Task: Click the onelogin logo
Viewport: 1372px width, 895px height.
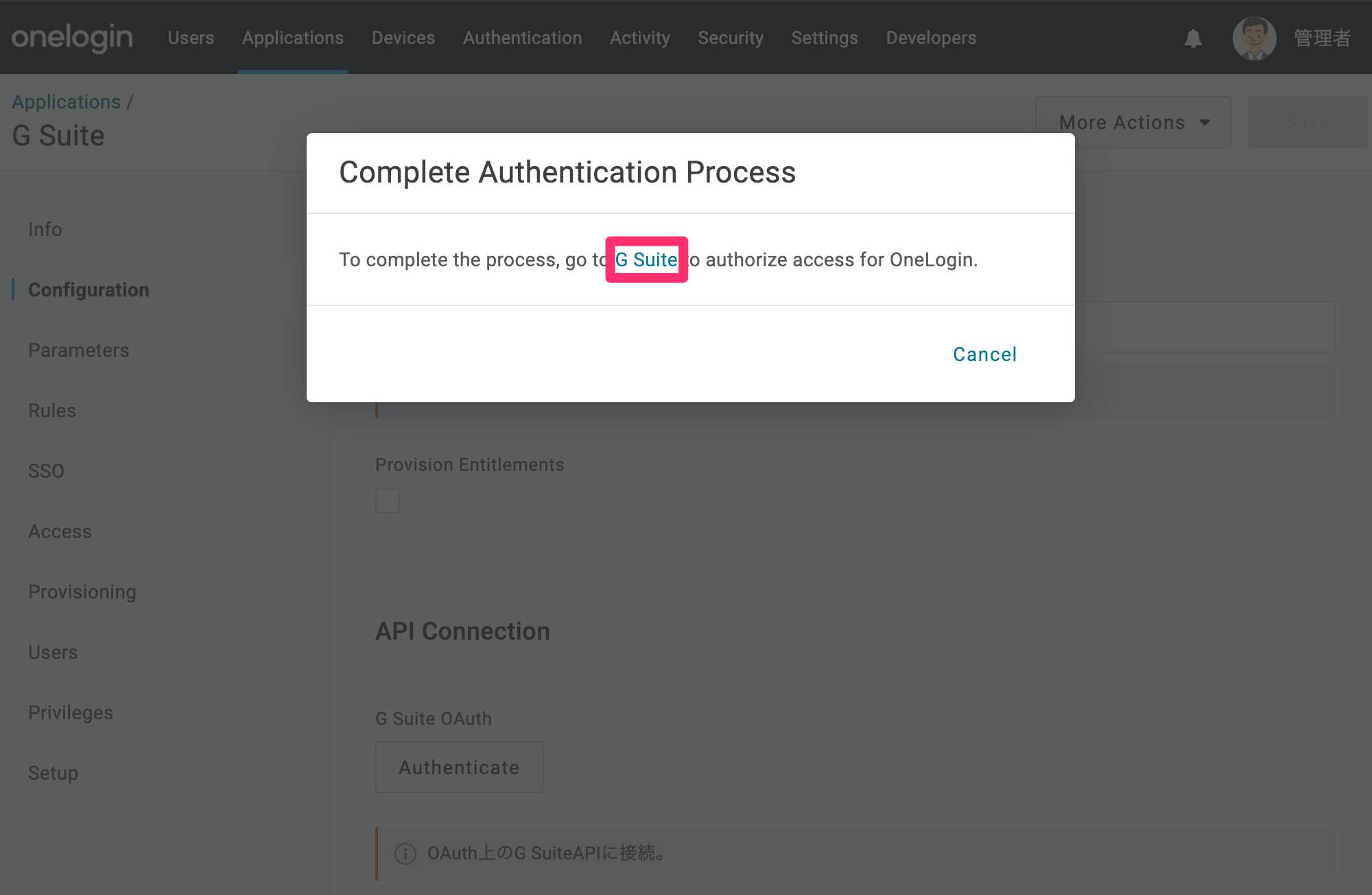Action: [72, 38]
